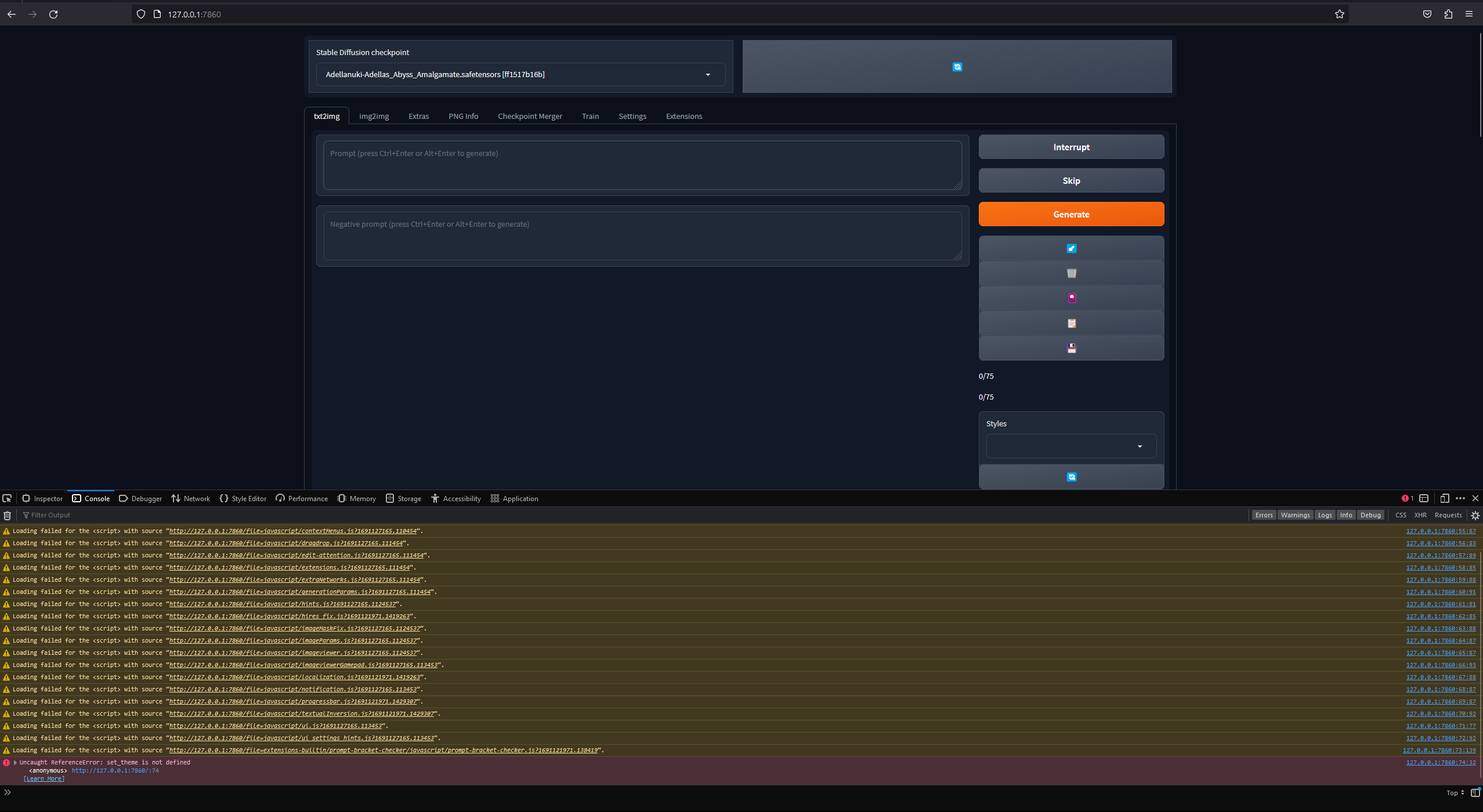Click the refresh styles icon below Styles dropdown

[1070, 476]
